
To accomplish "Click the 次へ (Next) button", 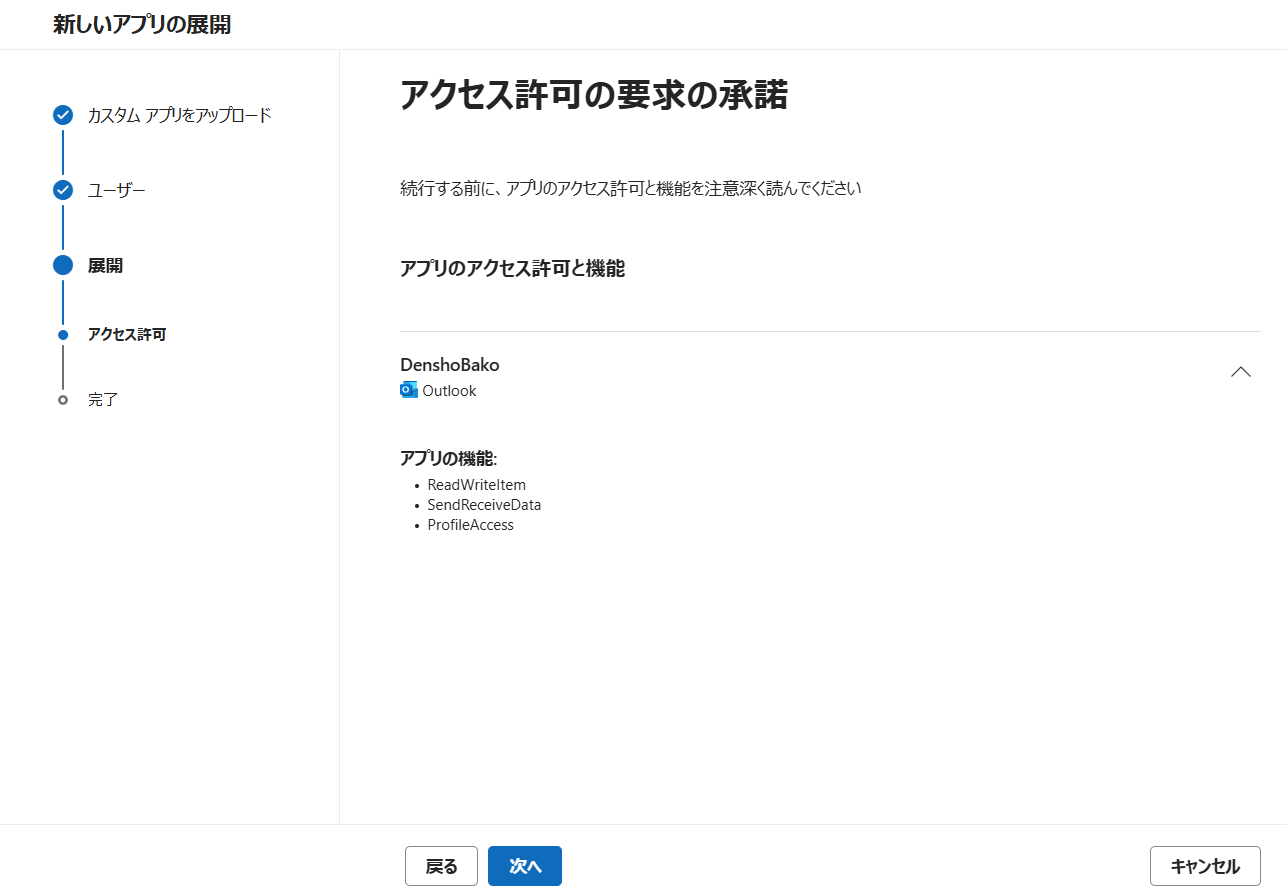I will (x=525, y=866).
